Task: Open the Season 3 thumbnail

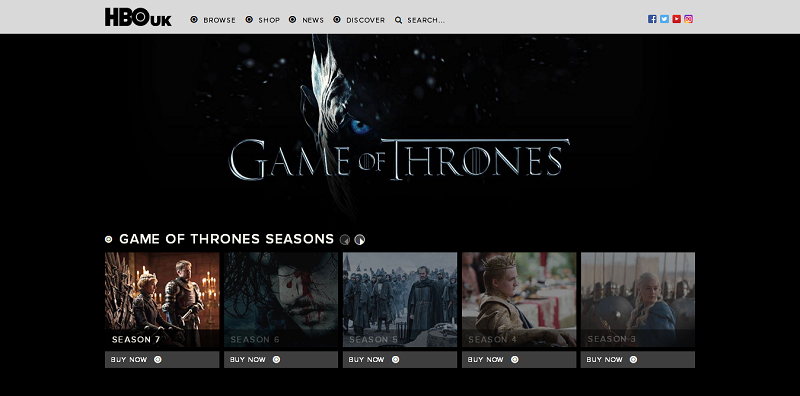Action: (x=638, y=300)
